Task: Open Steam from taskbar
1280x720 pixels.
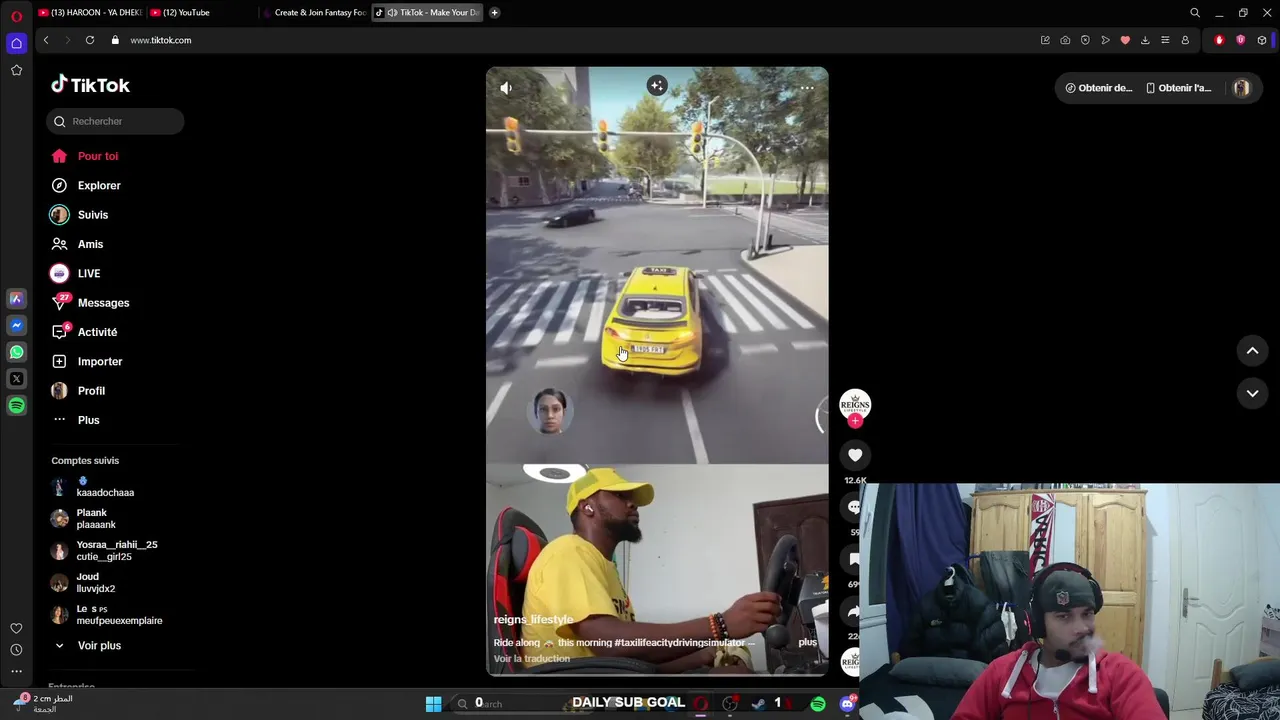Action: coord(759,704)
